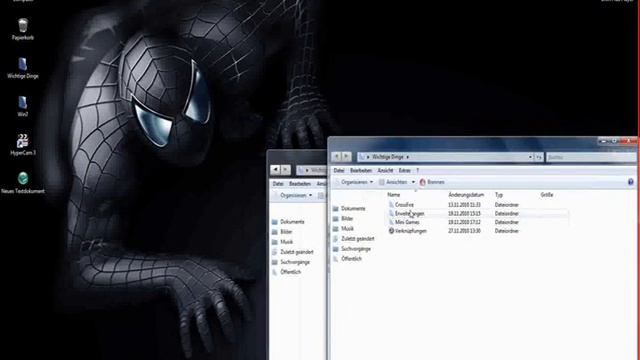Image resolution: width=640 pixels, height=360 pixels.
Task: Select the Mini Games folder row
Action: coord(477,222)
